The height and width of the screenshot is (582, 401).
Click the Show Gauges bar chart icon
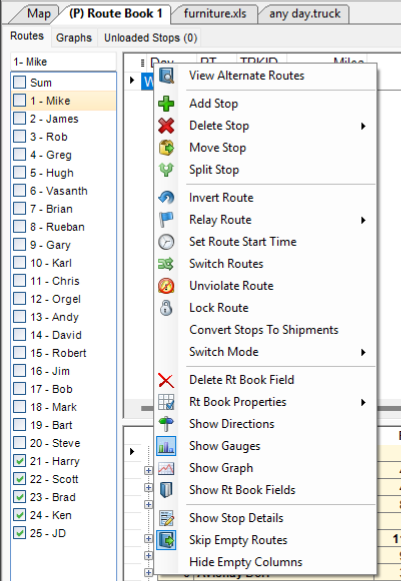[166, 446]
